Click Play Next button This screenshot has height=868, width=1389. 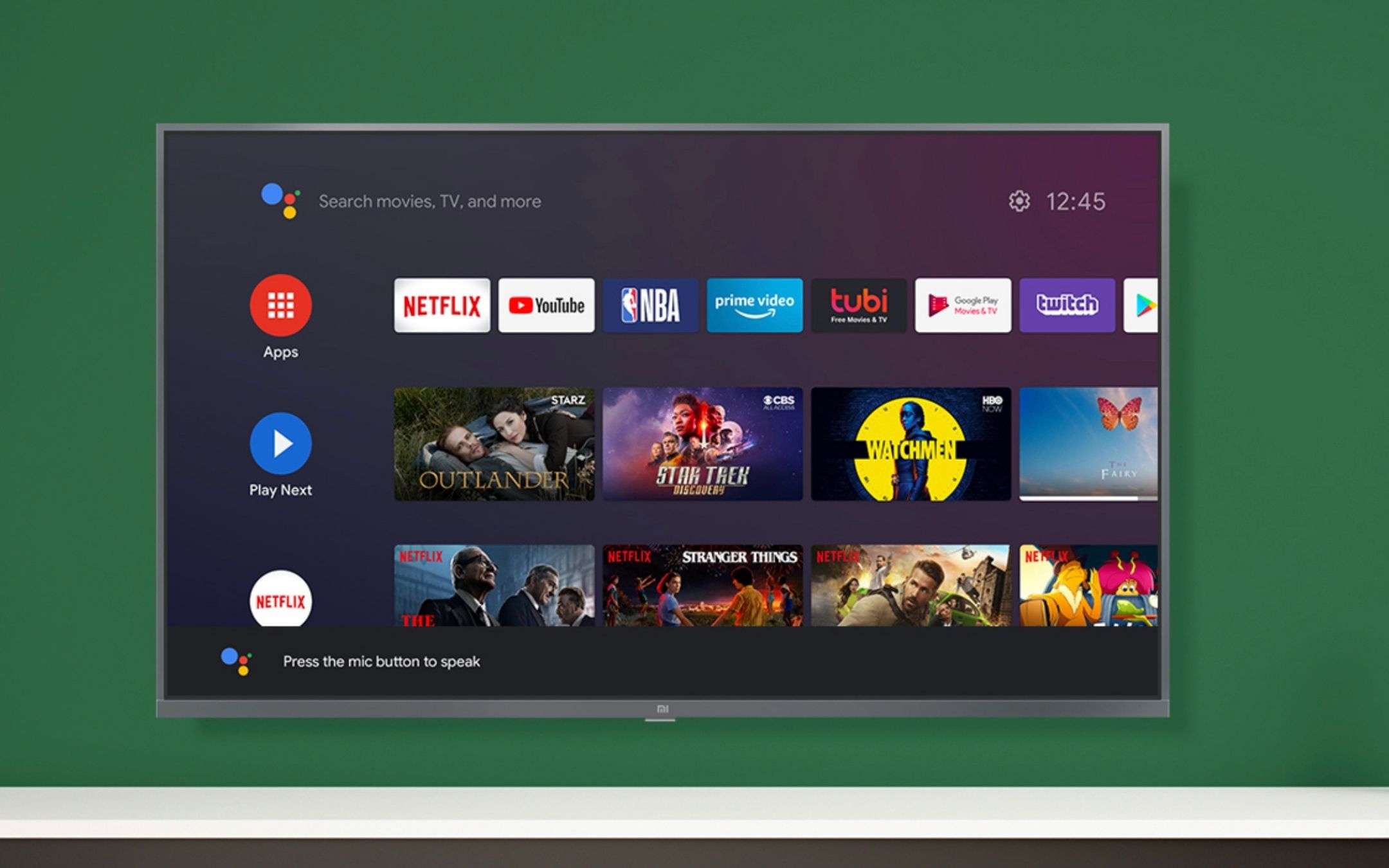[x=281, y=444]
